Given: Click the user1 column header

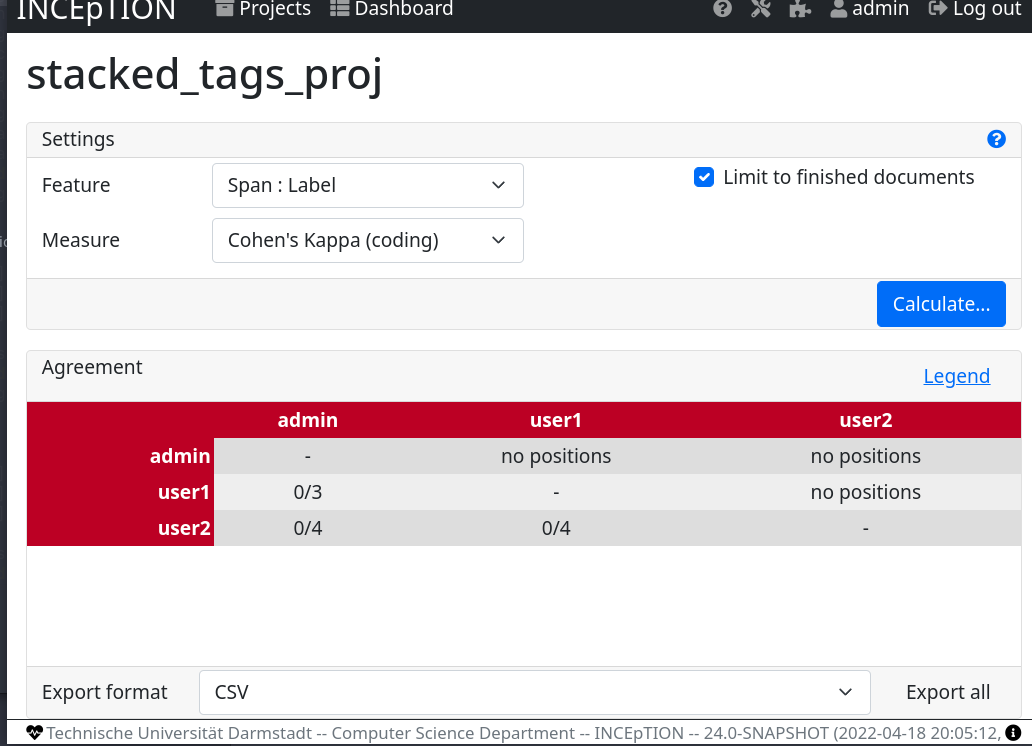Looking at the screenshot, I should tap(555, 420).
